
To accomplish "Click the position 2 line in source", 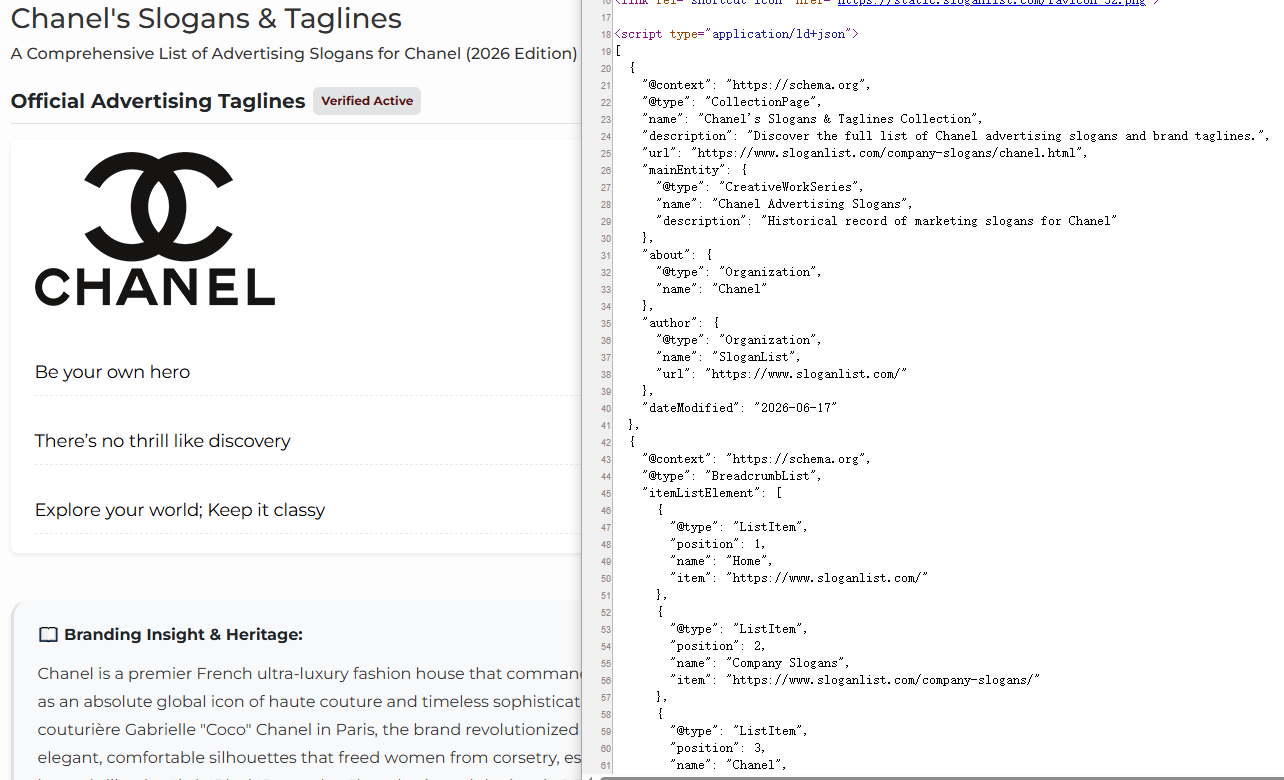I will pyautogui.click(x=718, y=646).
